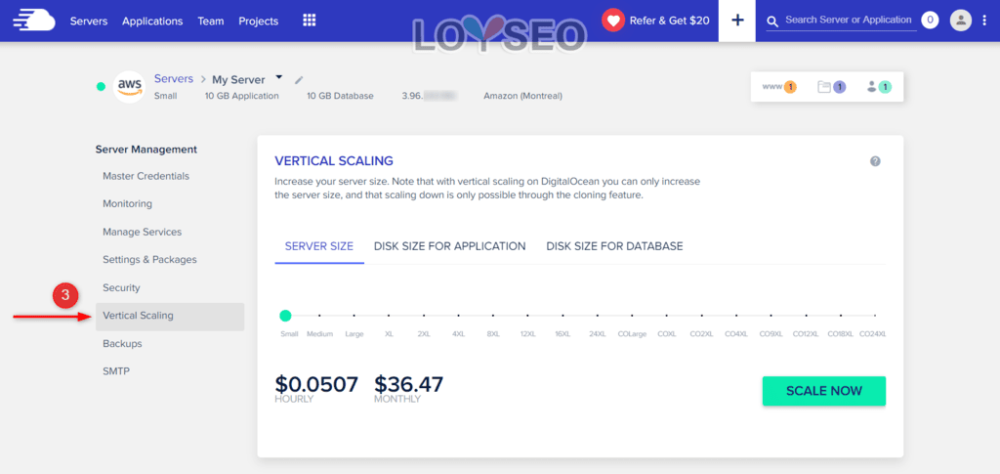Click the AWS provider logo
Viewport: 1000px width, 474px height.
pyautogui.click(x=129, y=87)
